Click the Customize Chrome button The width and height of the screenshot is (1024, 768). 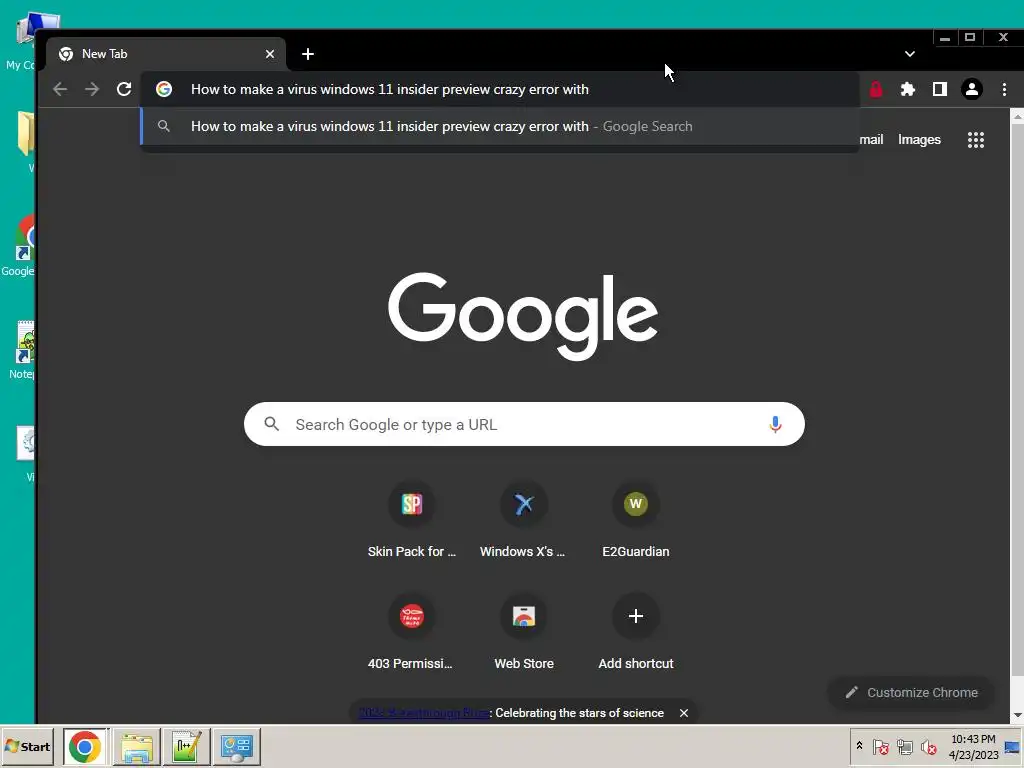tap(912, 692)
